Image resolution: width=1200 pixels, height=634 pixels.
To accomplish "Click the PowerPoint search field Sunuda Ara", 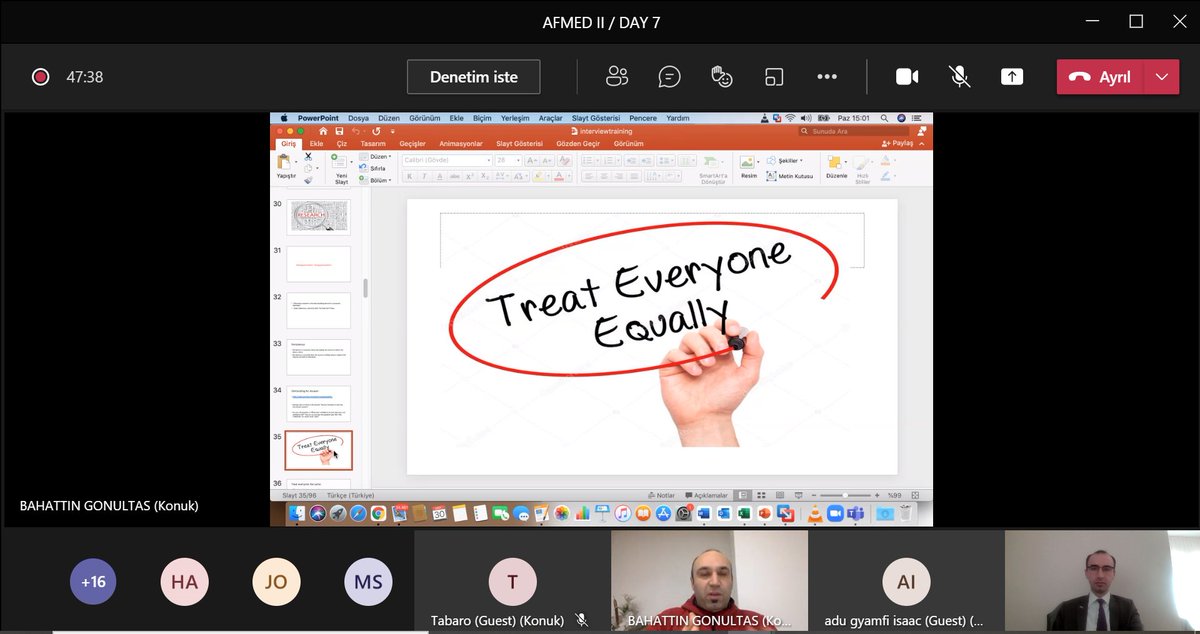I will tap(854, 131).
